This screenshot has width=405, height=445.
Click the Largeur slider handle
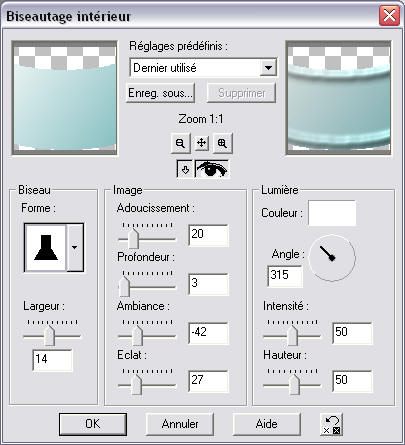tap(50, 335)
